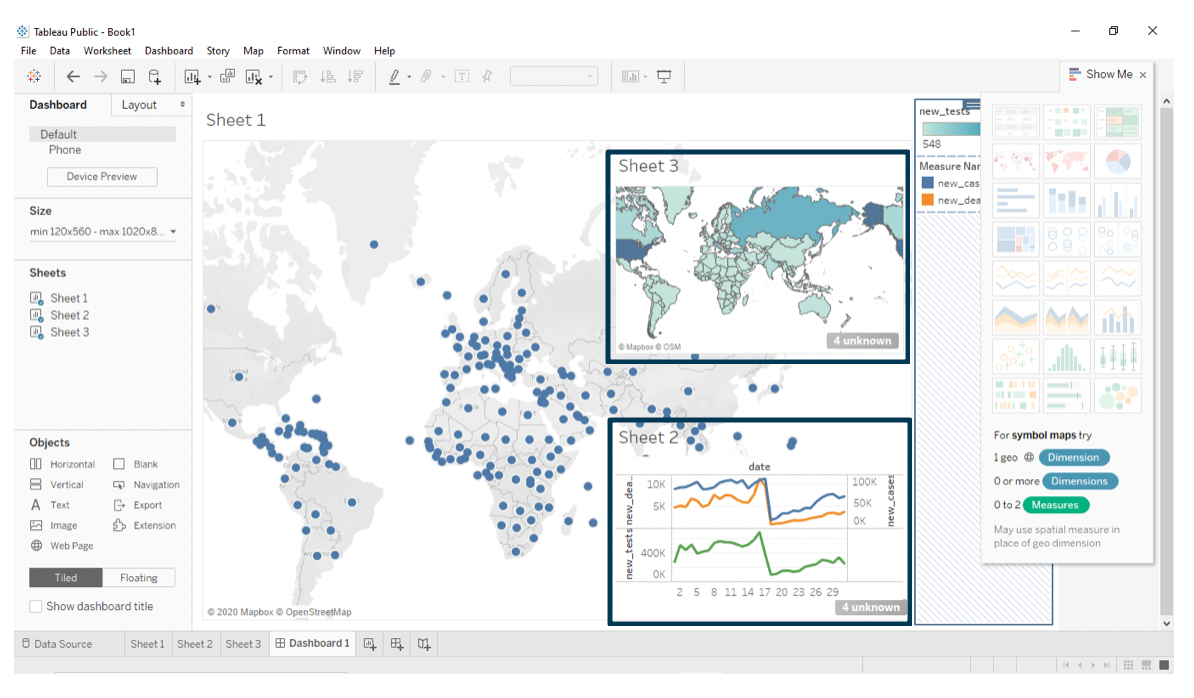The width and height of the screenshot is (1194, 698).
Task: Open the Worksheet menu
Action: (107, 51)
